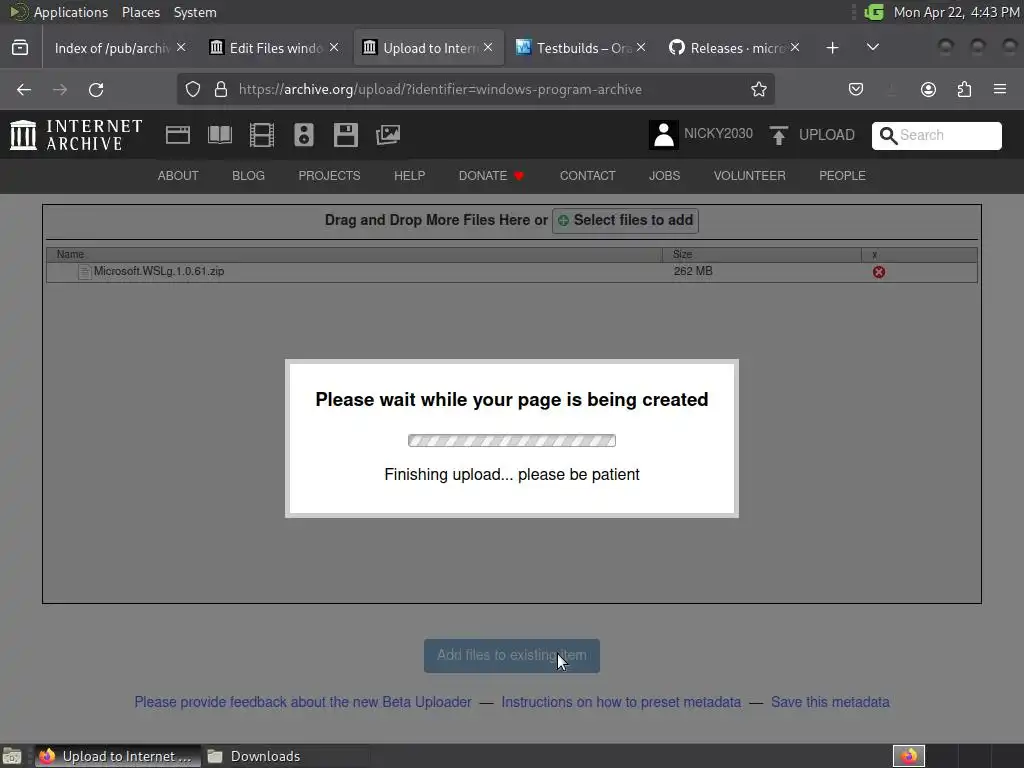The image size is (1024, 768).
Task: Open the Firefox View tab-overview icon
Action: coord(20,48)
